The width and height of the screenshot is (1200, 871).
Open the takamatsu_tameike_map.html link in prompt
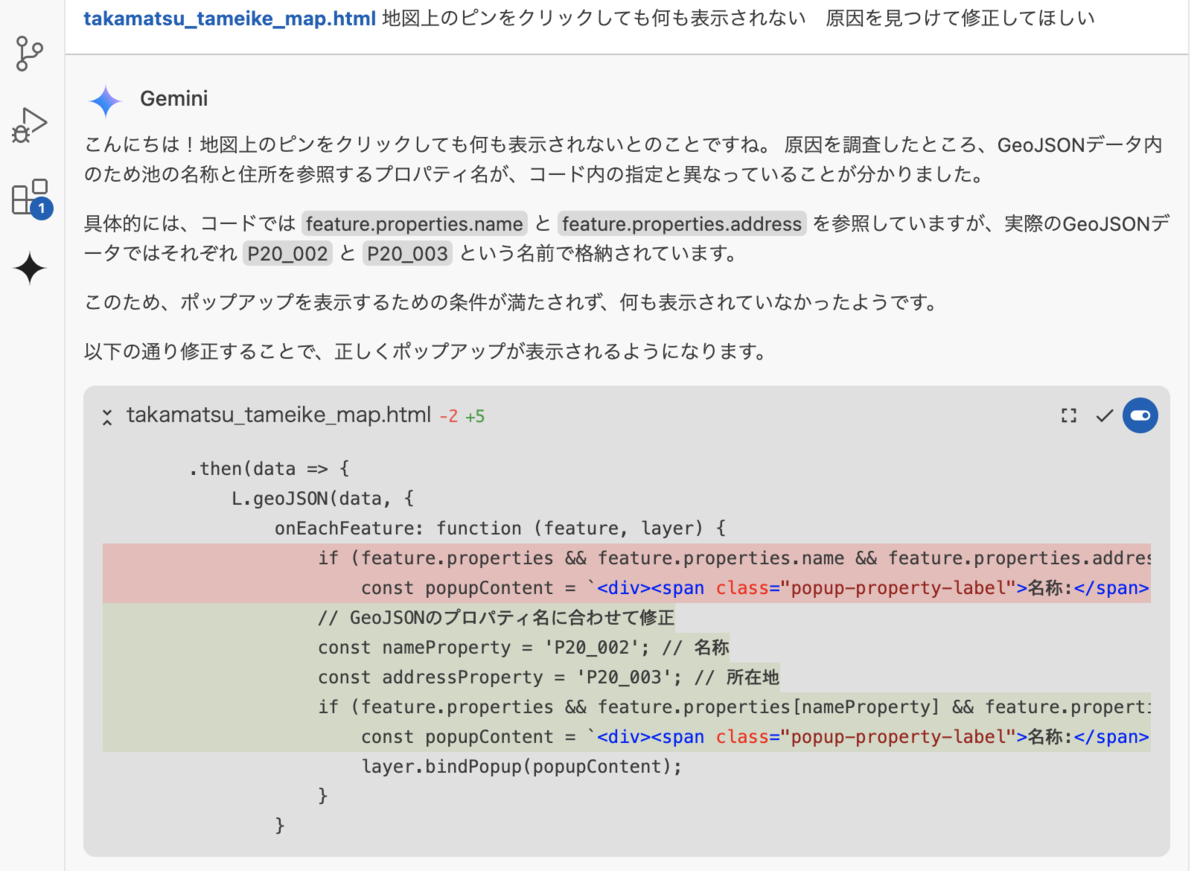230,18
